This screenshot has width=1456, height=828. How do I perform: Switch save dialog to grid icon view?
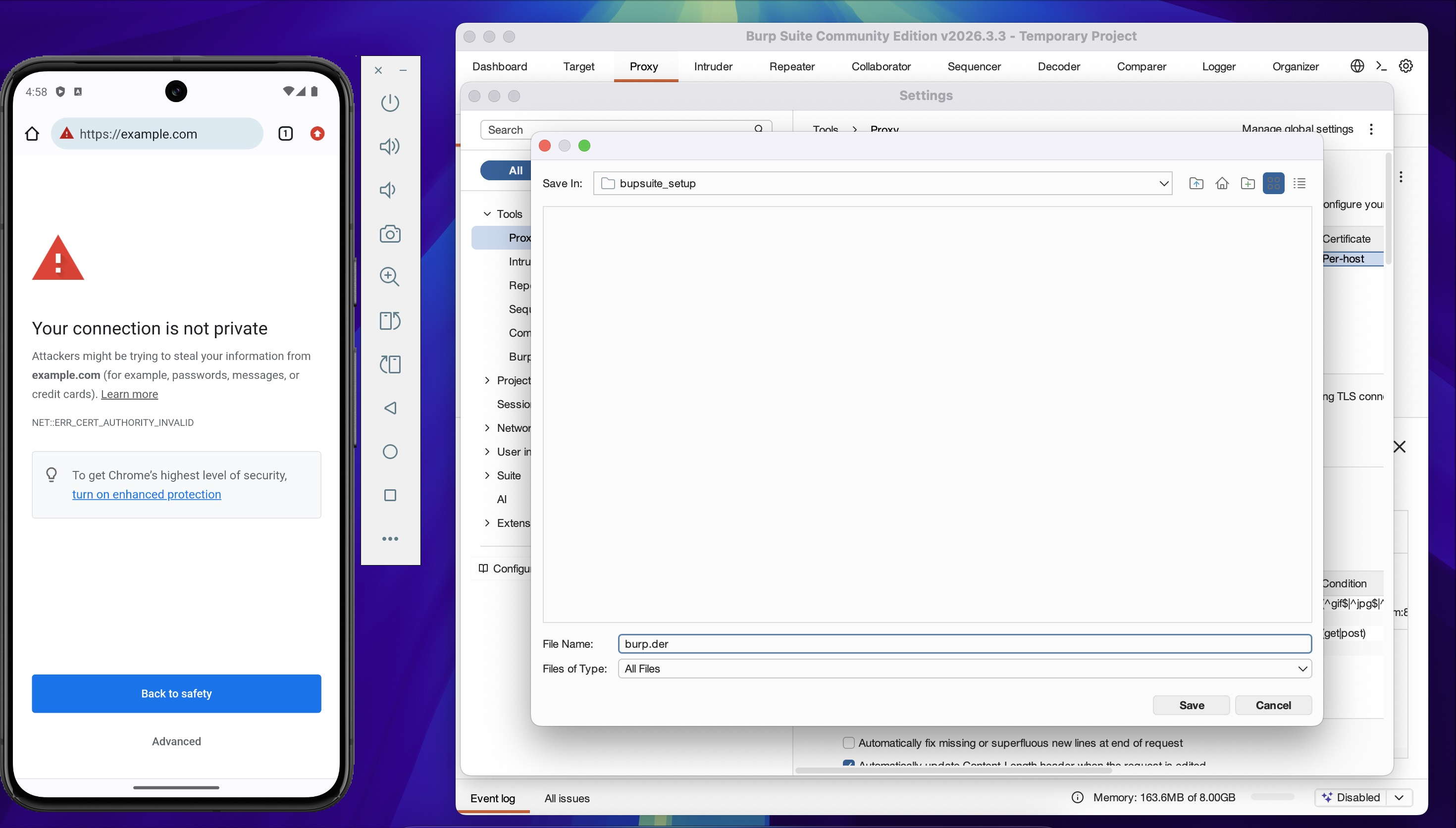tap(1273, 183)
